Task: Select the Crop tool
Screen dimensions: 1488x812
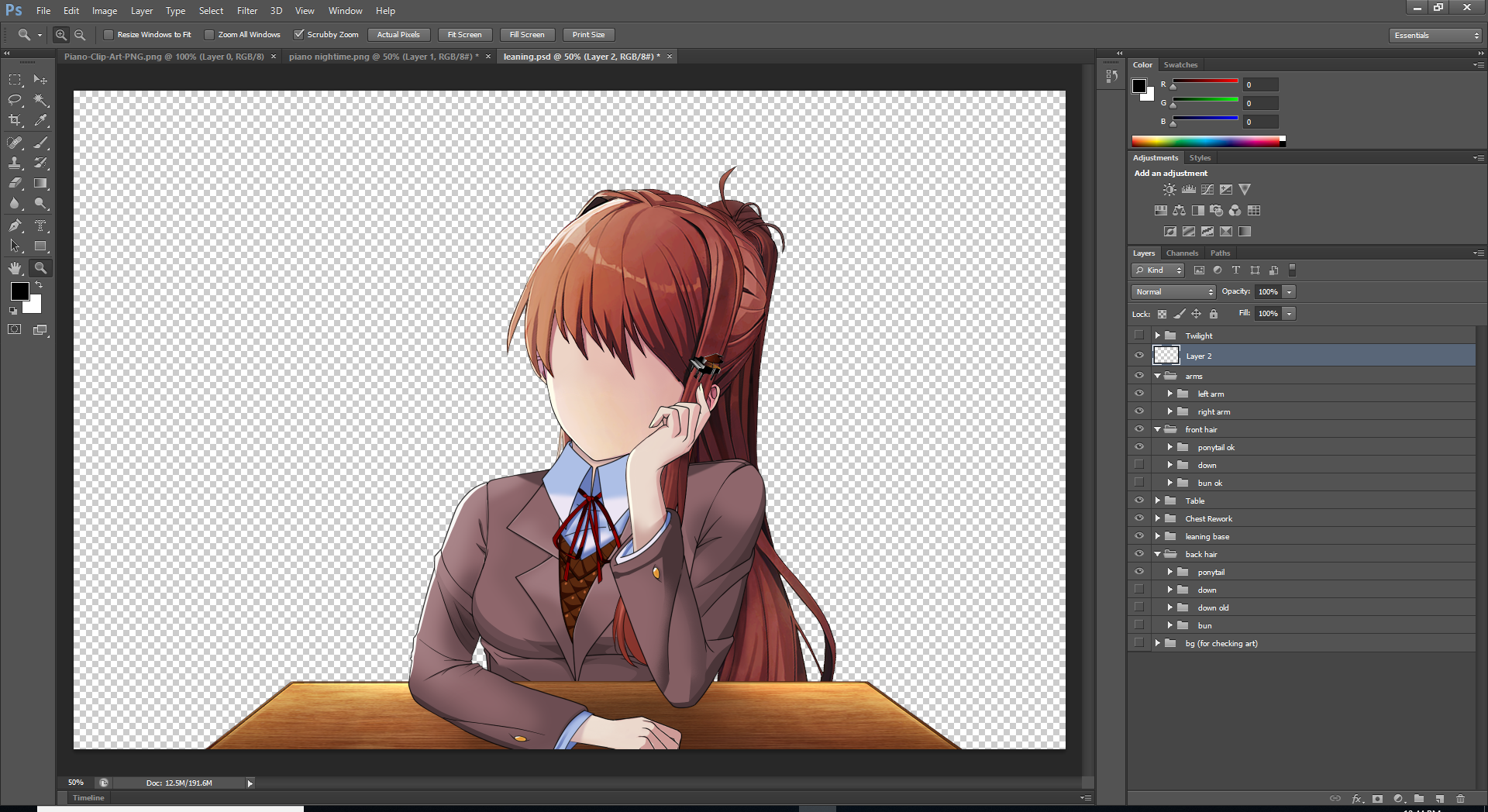Action: (x=15, y=120)
